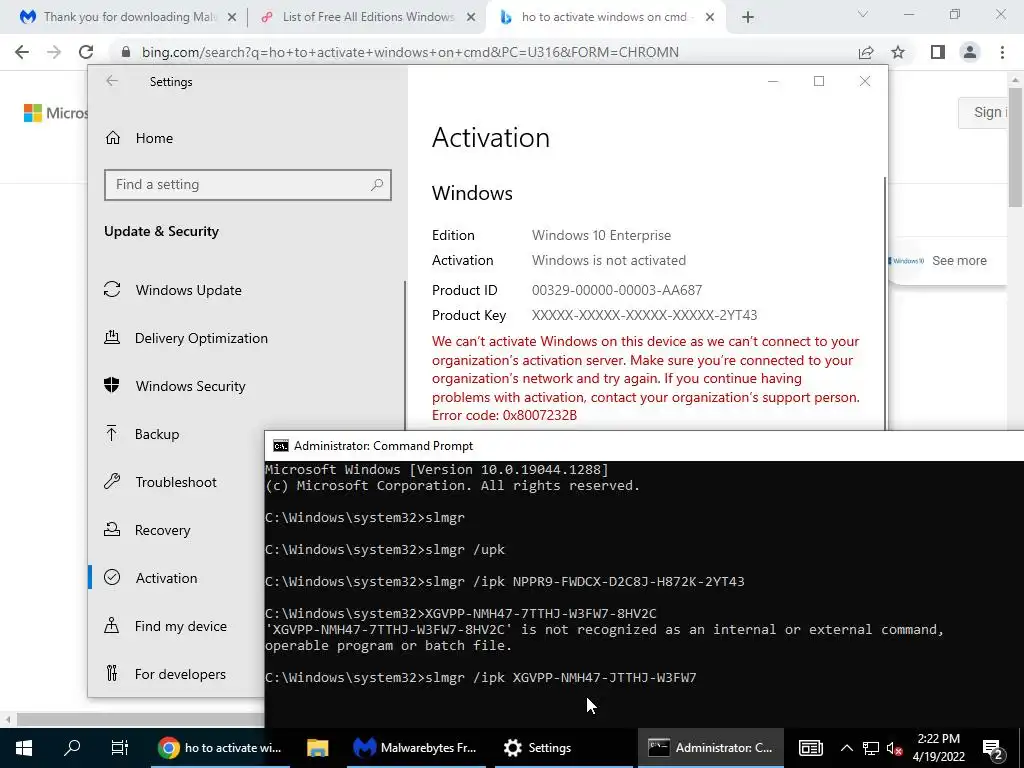Click See more on Bing page
This screenshot has width=1024, height=768.
(x=959, y=261)
